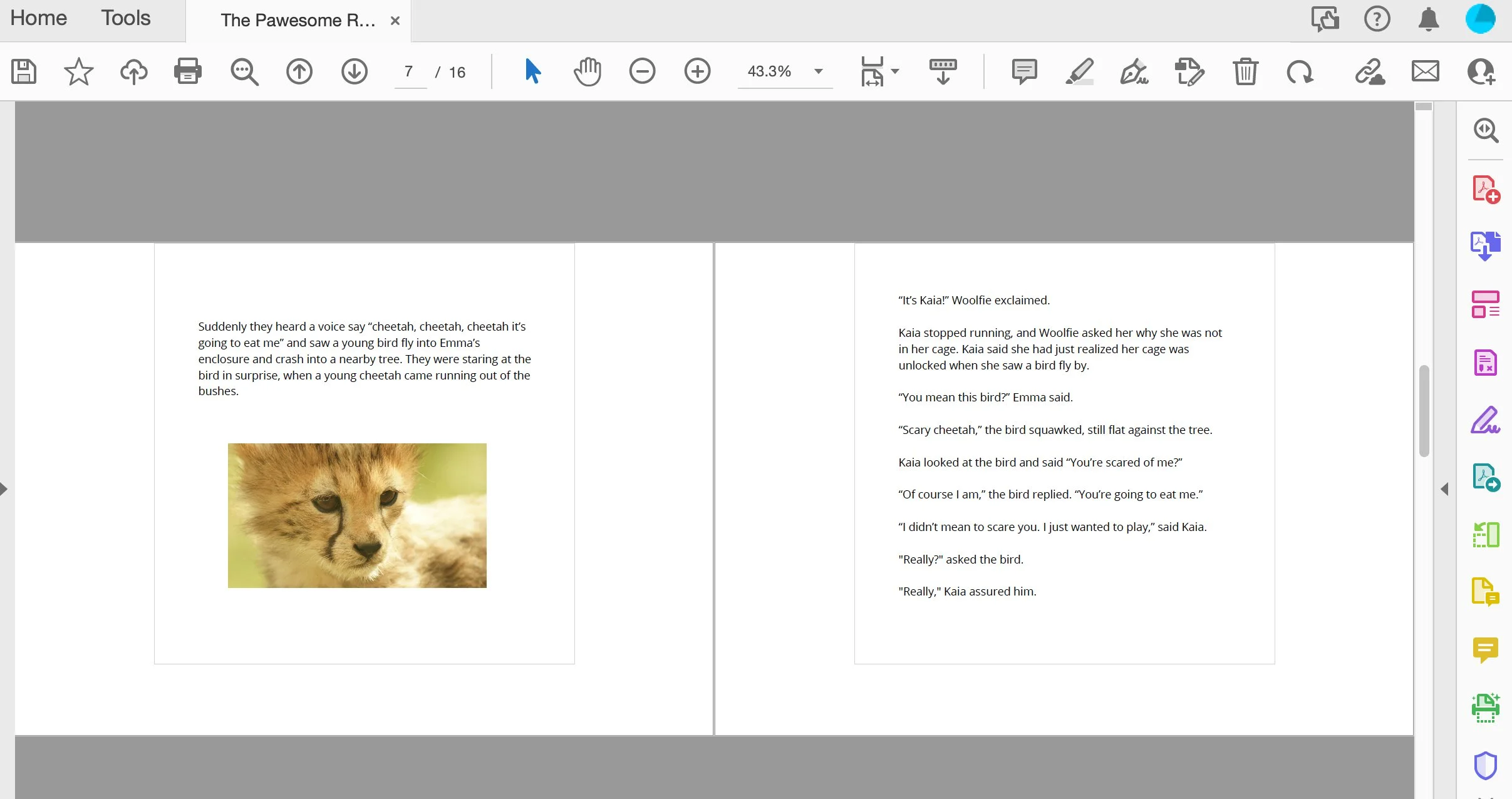Open the Tools tab
Screen dimensions: 1512x799
coord(126,18)
